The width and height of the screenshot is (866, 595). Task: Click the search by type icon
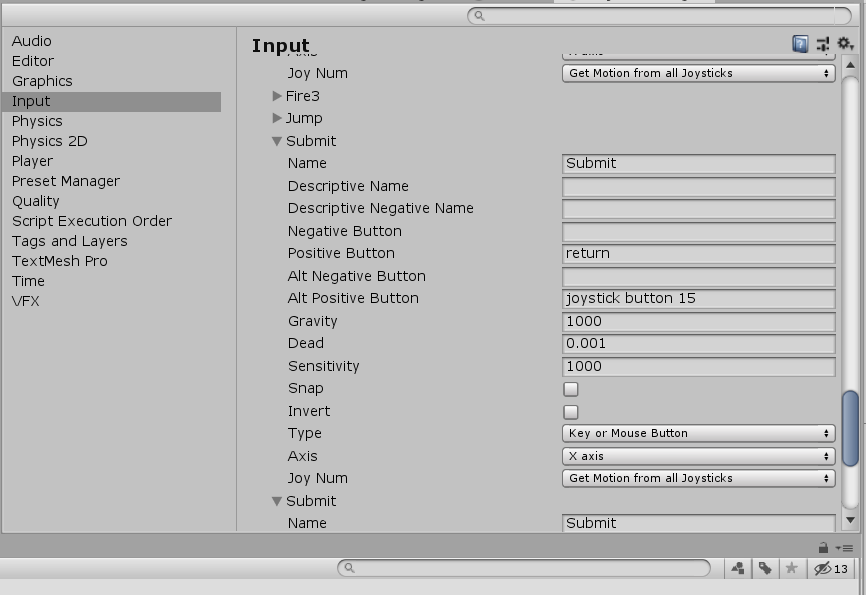tap(738, 568)
